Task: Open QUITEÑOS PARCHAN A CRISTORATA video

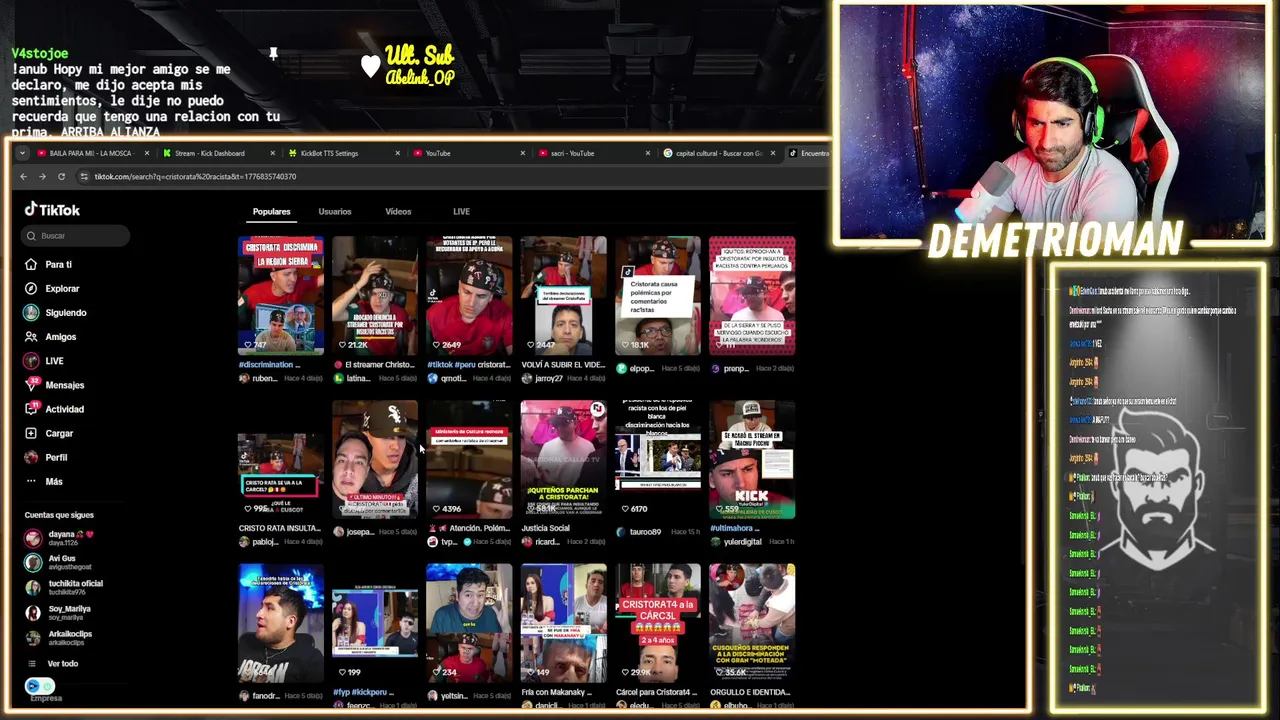Action: tap(563, 460)
